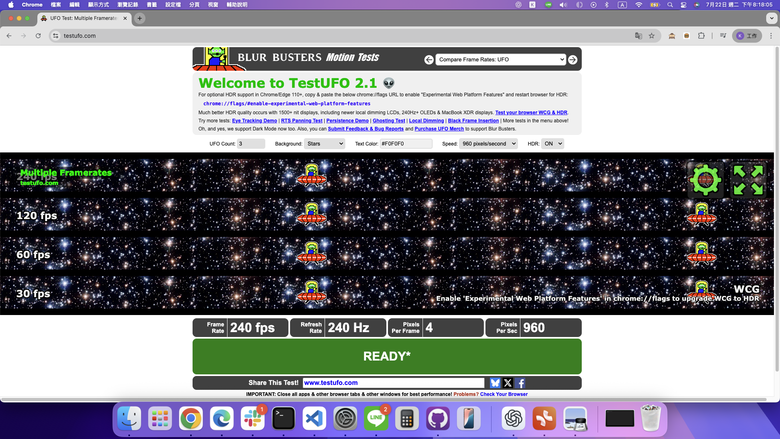This screenshot has height=439, width=780.
Task: Bookmark this page with star icon
Action: (652, 36)
